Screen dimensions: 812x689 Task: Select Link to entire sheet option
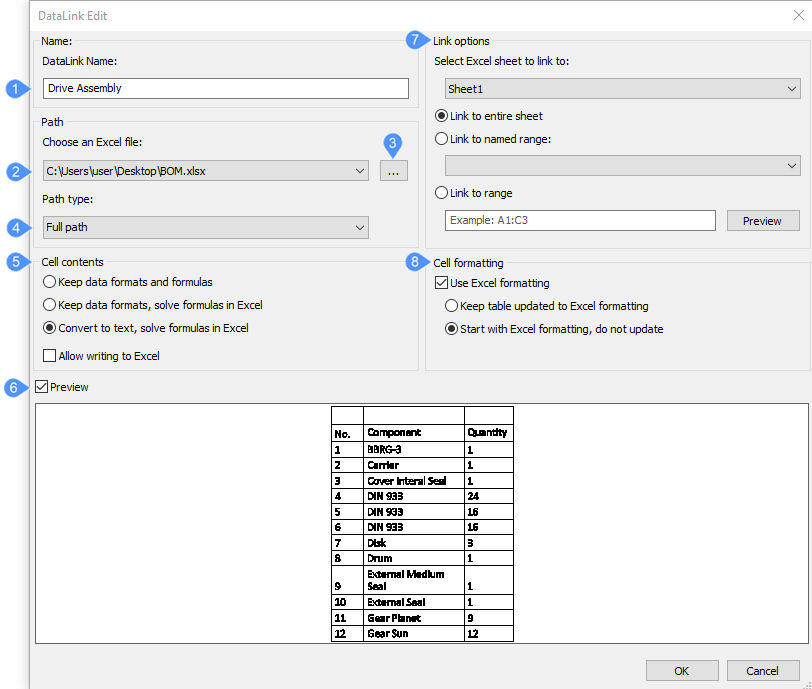[441, 116]
